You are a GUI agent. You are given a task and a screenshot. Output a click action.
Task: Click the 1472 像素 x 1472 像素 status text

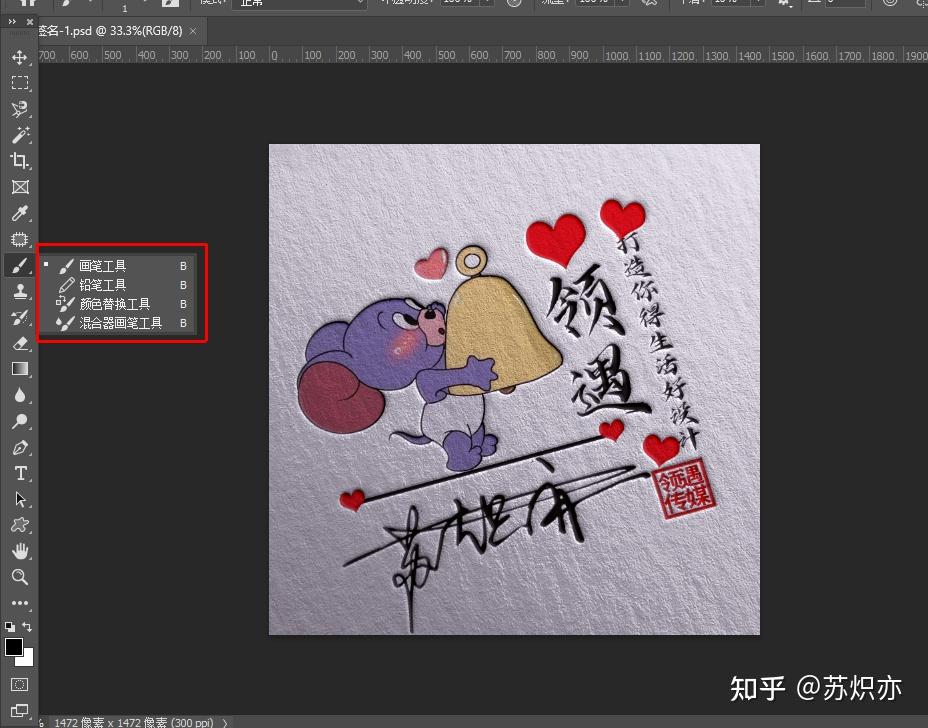click(134, 723)
